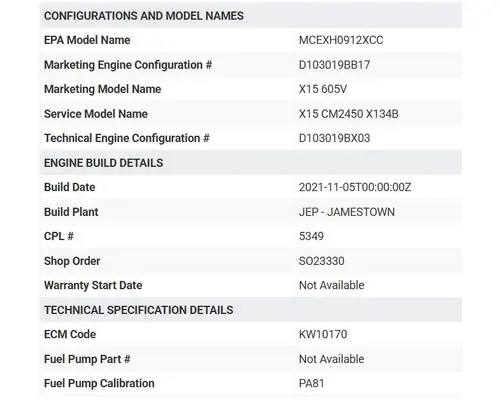
Task: Select the 'Shop Order' label
Action: (72, 261)
